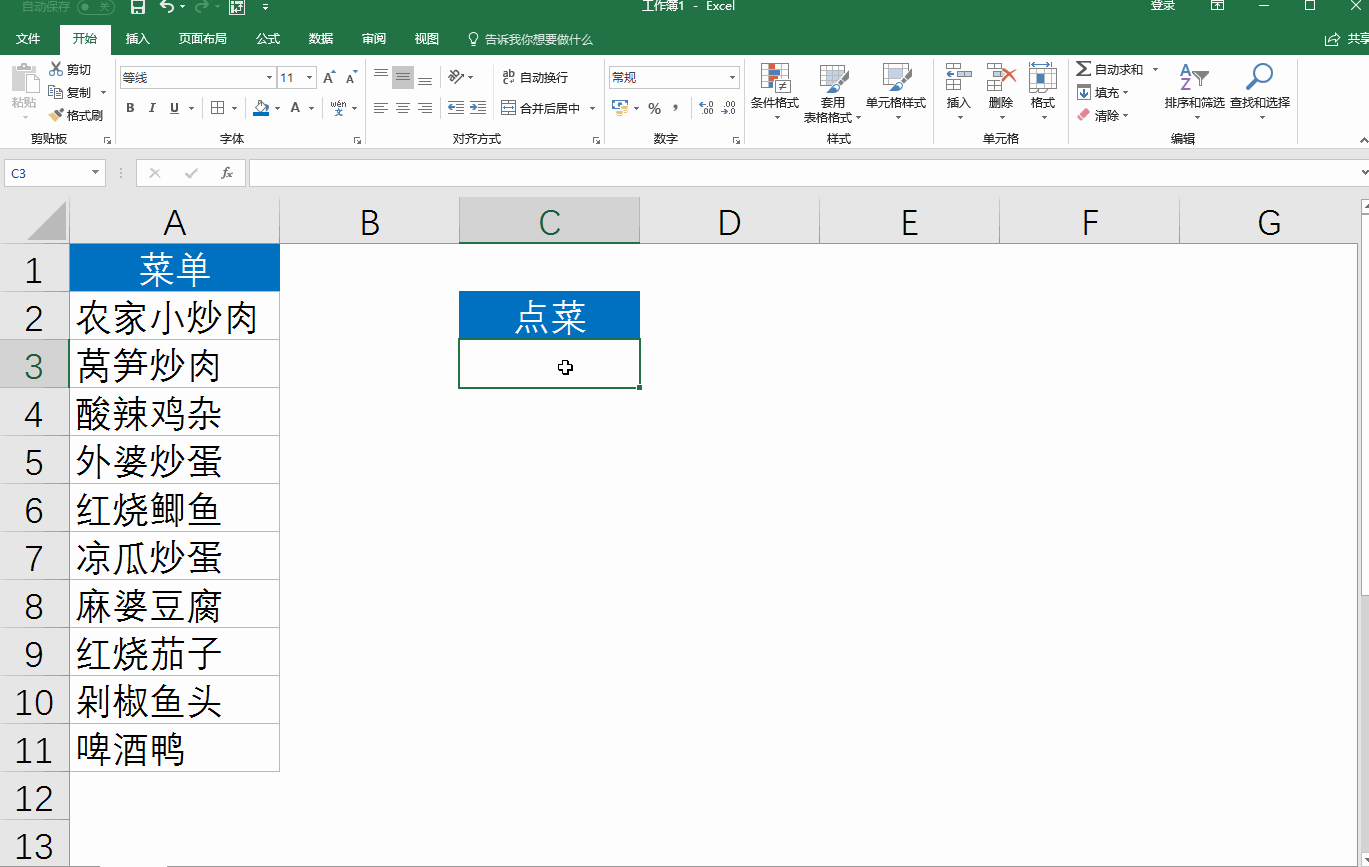
Task: Expand the number format dropdown (常规)
Action: click(x=732, y=78)
